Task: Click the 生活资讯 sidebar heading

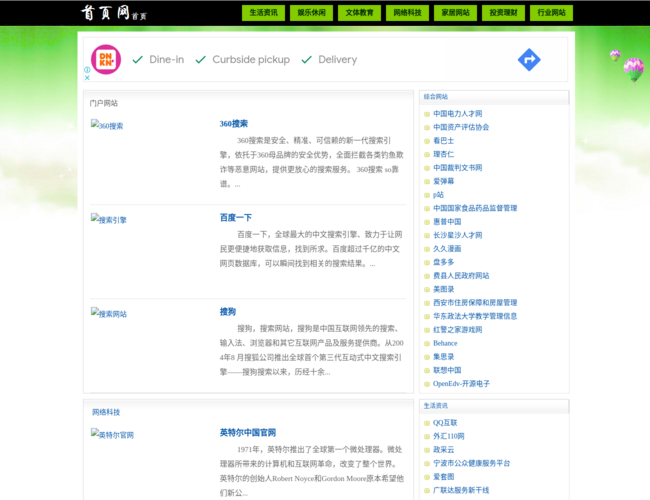Action: 436,406
